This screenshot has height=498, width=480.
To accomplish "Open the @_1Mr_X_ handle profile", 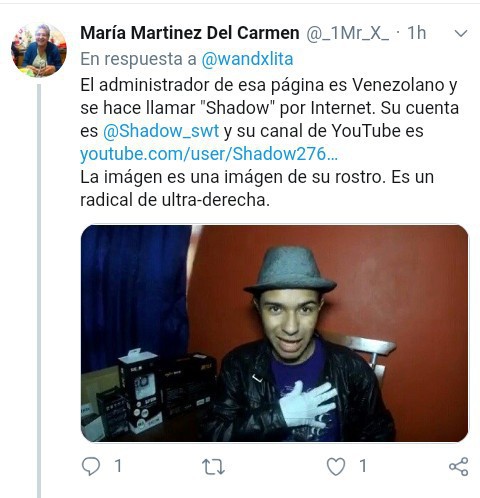I will coord(347,33).
